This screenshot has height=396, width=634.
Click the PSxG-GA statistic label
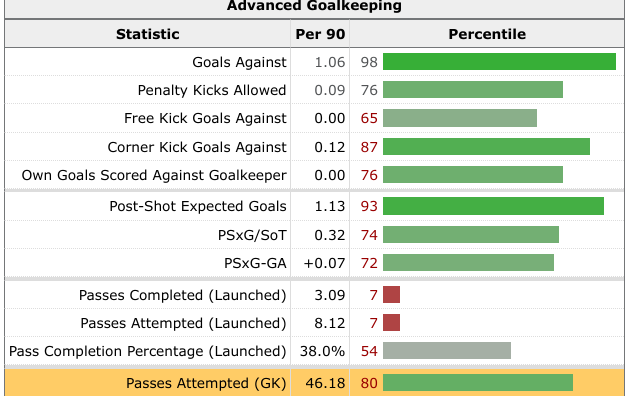[x=255, y=263]
